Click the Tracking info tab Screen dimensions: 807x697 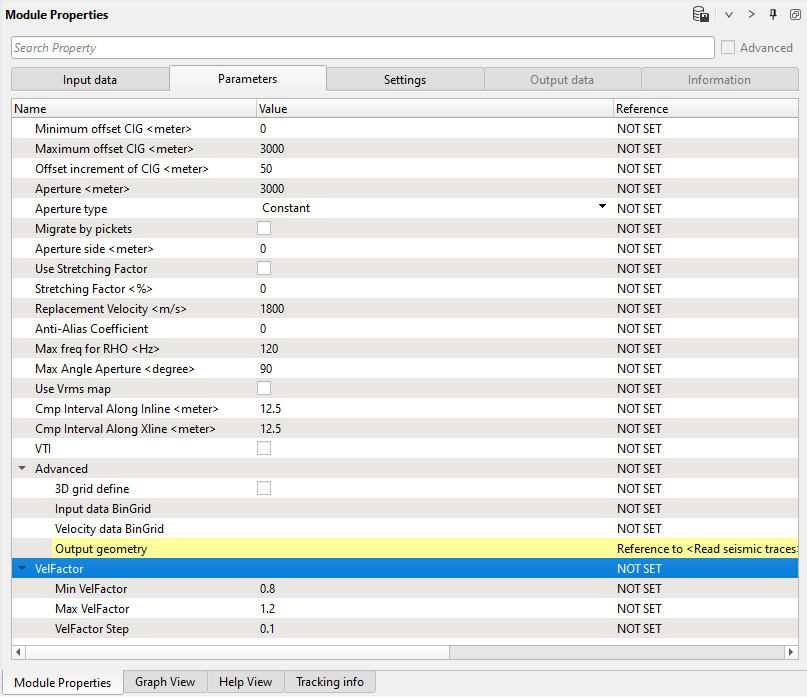point(330,682)
